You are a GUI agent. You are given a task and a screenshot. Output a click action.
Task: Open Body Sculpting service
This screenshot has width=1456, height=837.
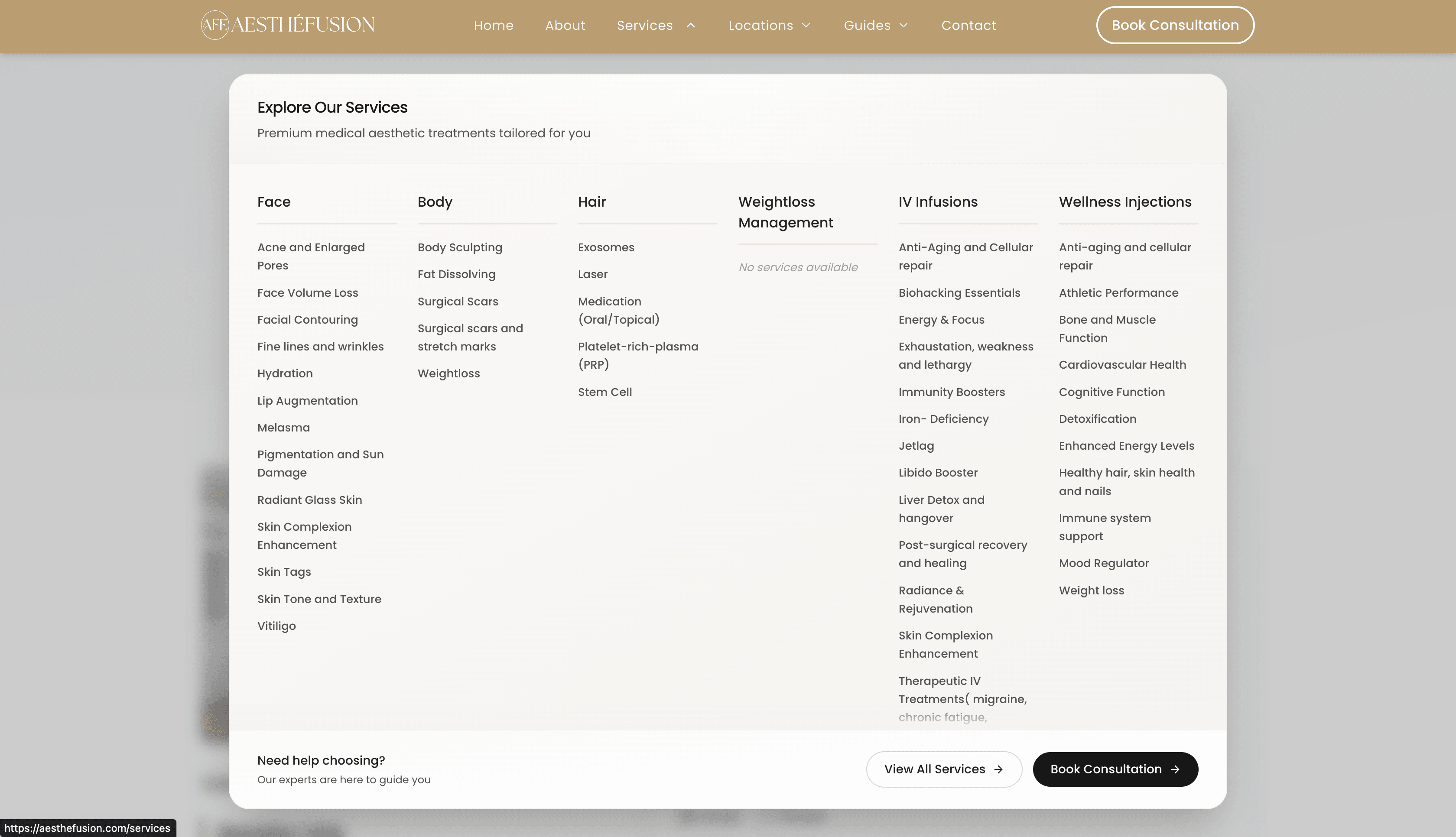point(460,247)
